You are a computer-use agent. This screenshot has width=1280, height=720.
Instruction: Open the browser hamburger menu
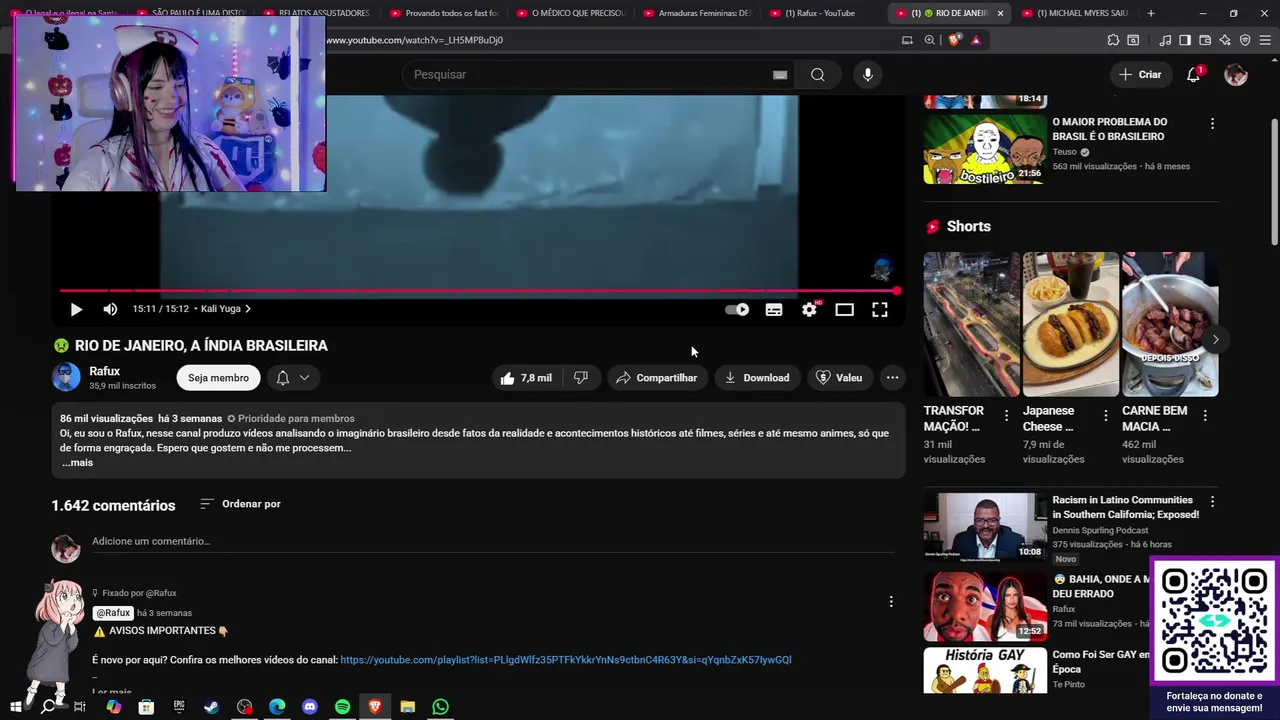tap(1265, 40)
